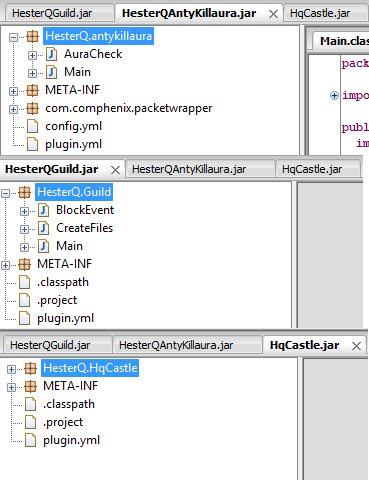Click the middle panel META-INF package icon
Image resolution: width=369 pixels, height=480 pixels.
[24, 264]
